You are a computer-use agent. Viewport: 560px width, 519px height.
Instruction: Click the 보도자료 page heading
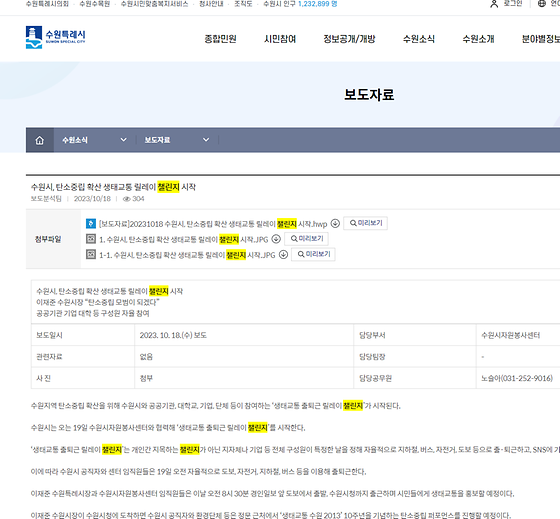pos(369,95)
